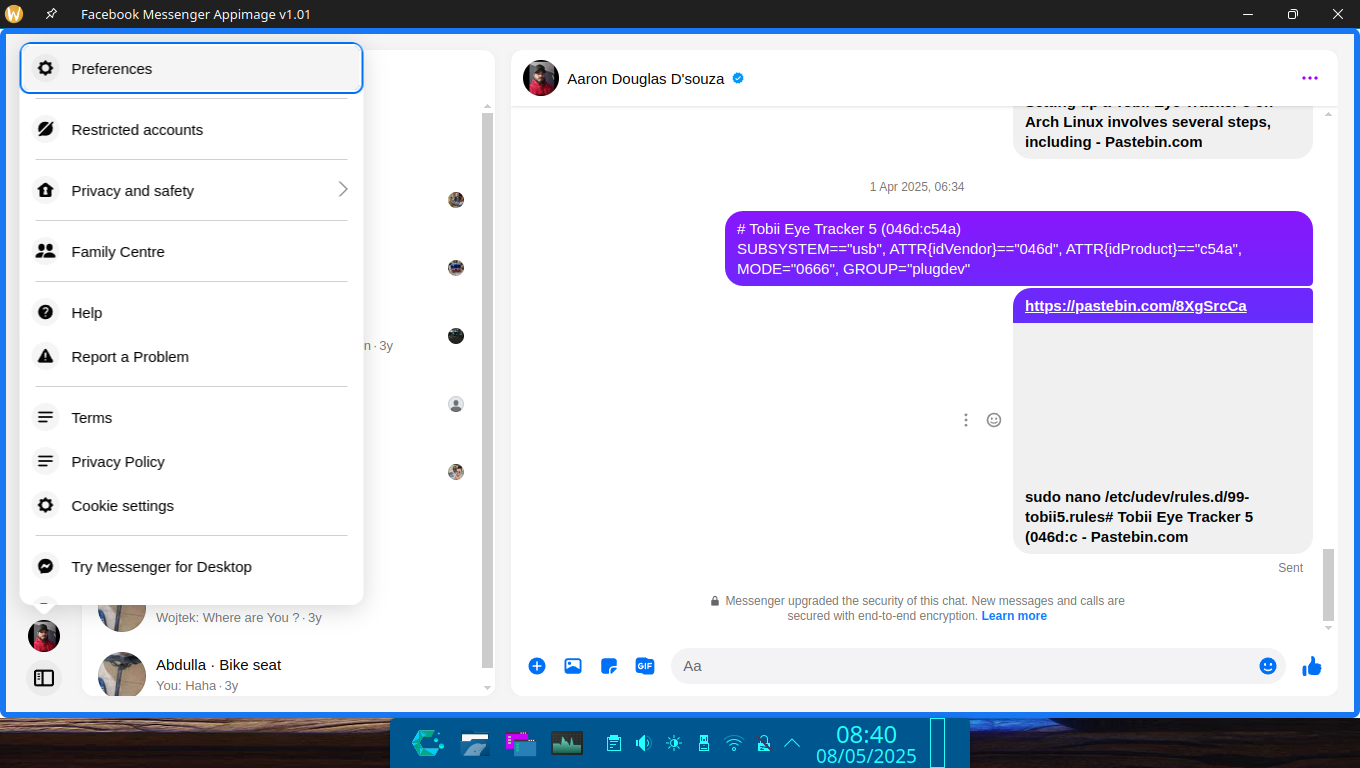Click the pin window icon in title bar
The width and height of the screenshot is (1360, 768).
tap(51, 14)
